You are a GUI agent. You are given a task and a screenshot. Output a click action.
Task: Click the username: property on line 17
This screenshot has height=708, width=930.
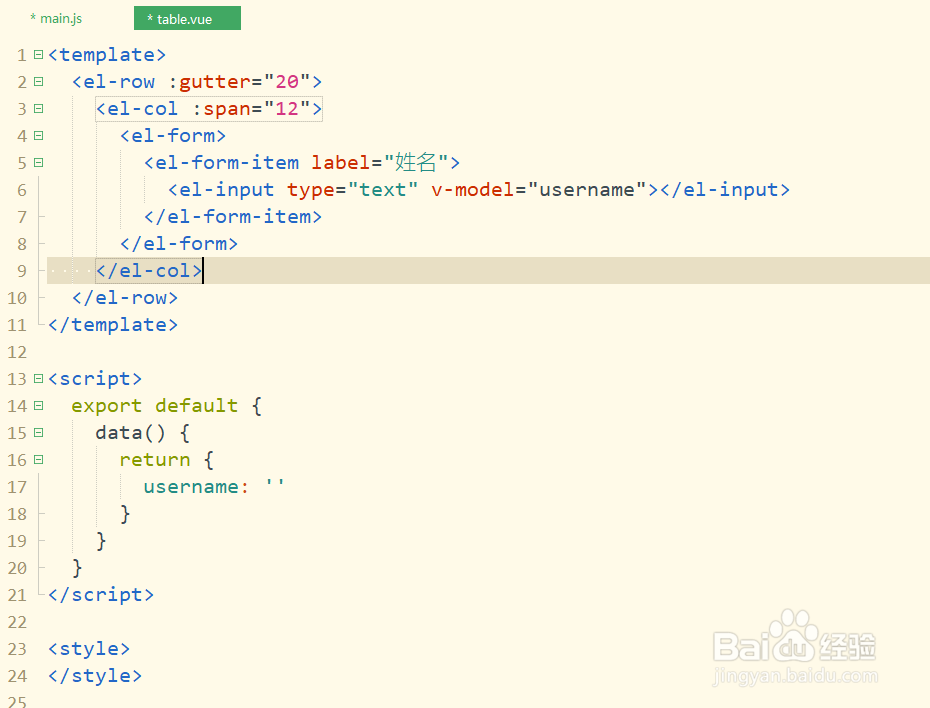(x=196, y=487)
